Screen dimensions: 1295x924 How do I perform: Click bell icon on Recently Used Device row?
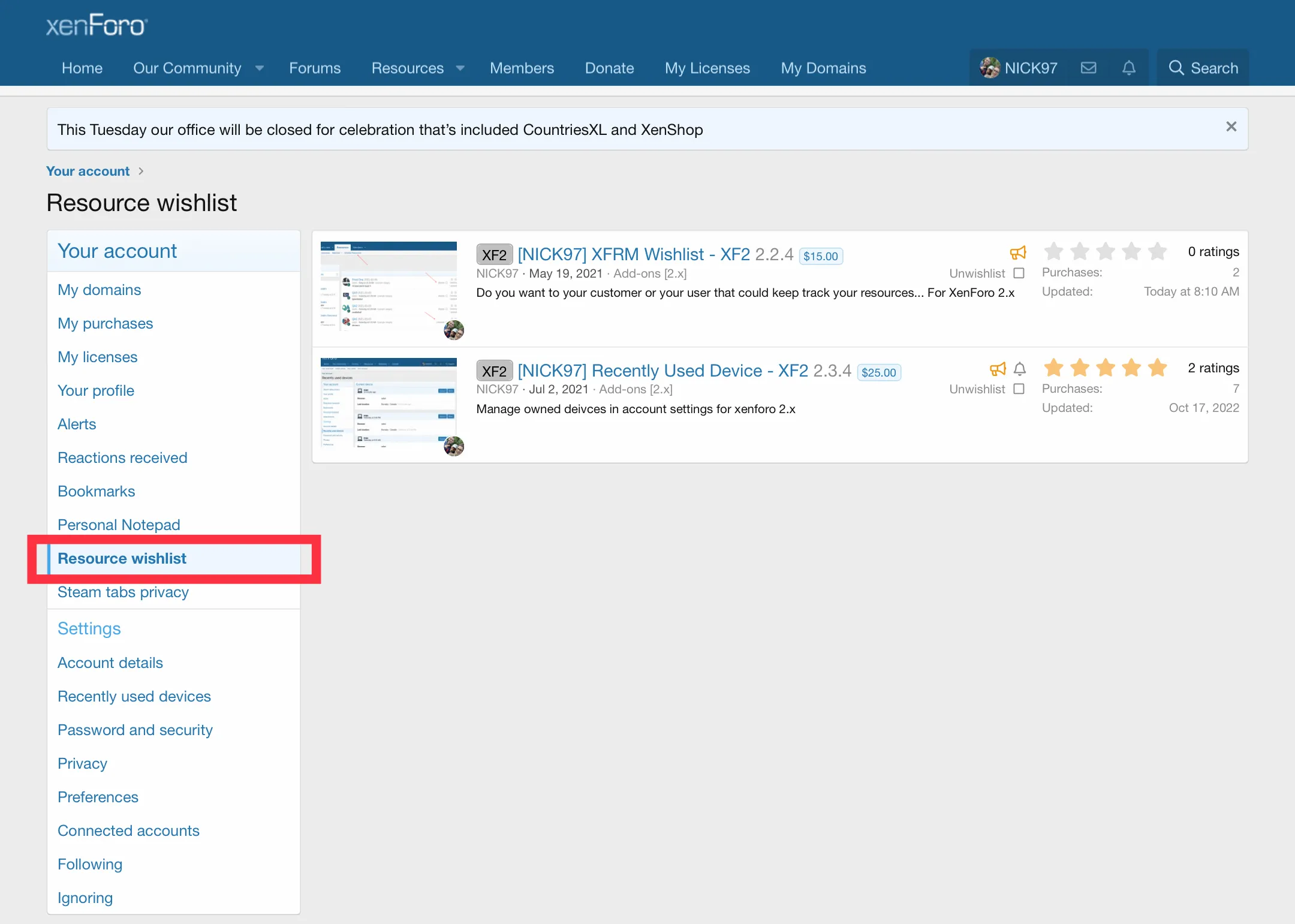point(1020,369)
